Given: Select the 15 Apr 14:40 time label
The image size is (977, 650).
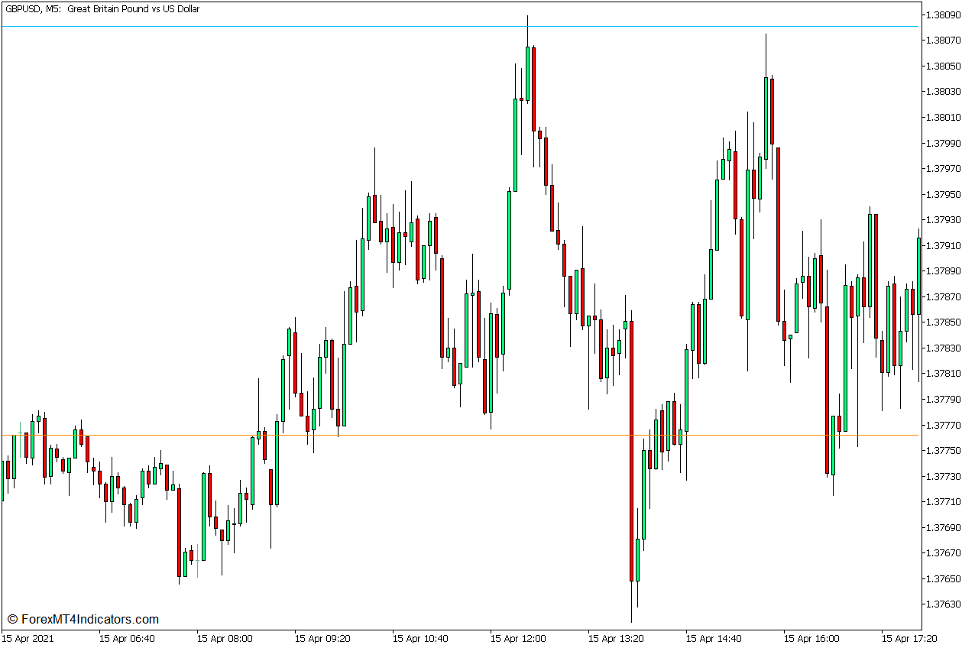Looking at the screenshot, I should pos(715,637).
